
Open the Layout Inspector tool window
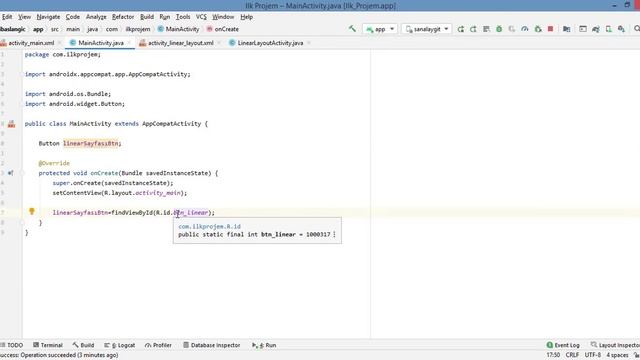coord(615,345)
